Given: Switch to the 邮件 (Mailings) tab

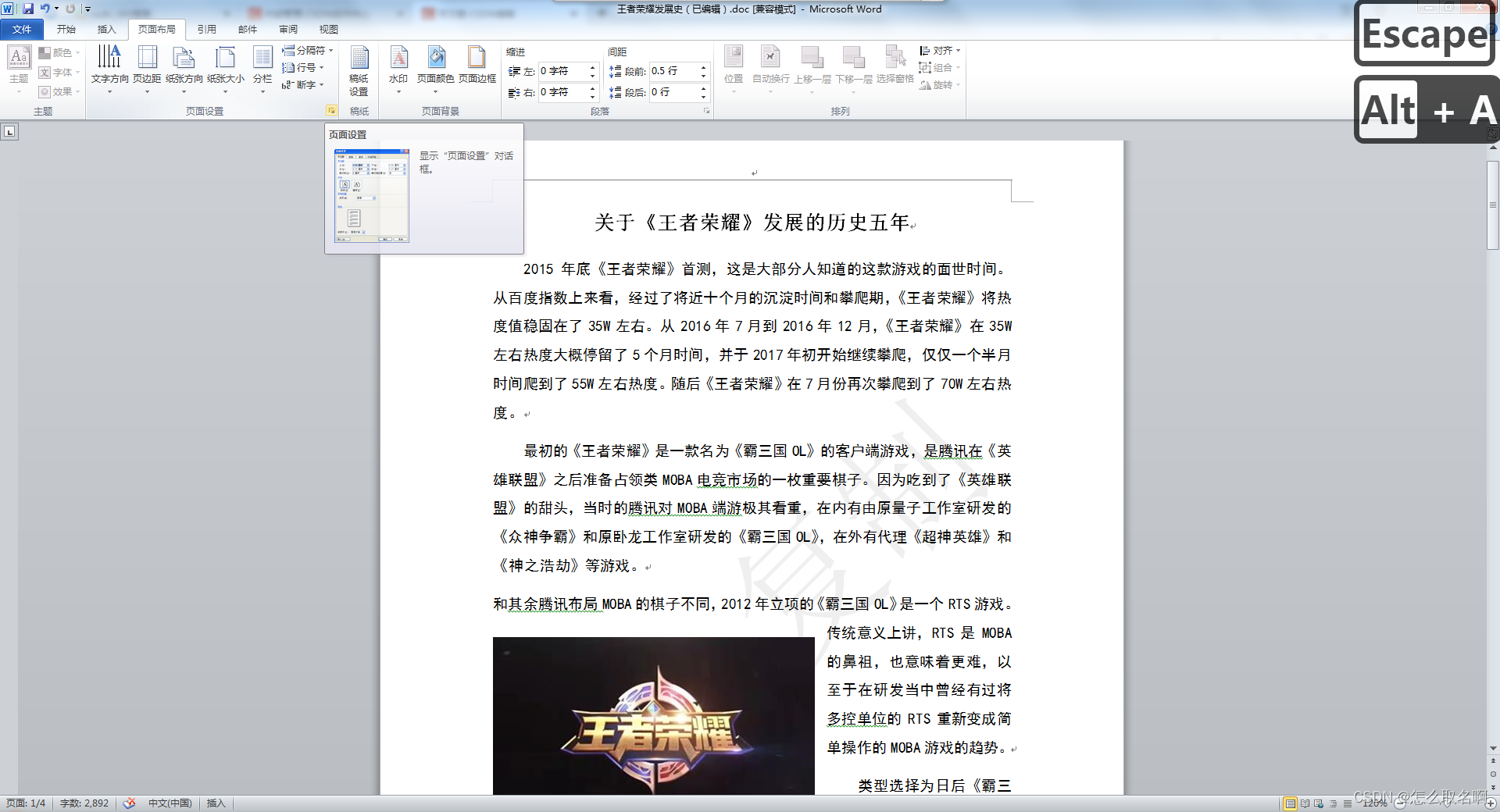Looking at the screenshot, I should tap(248, 30).
